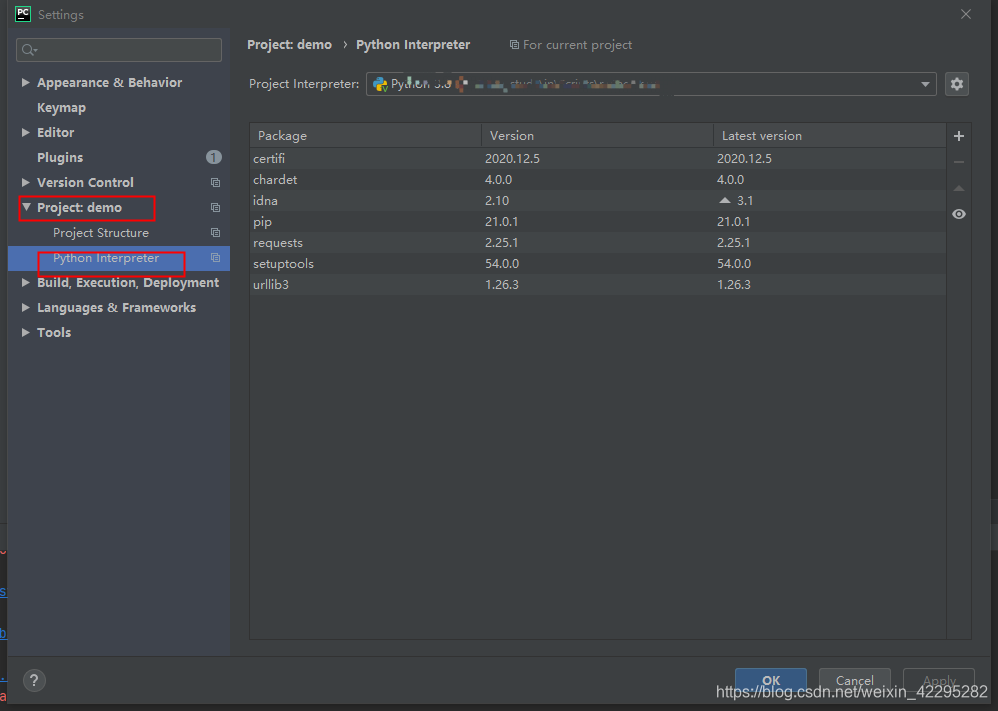Click the search magnifier icon

29,50
